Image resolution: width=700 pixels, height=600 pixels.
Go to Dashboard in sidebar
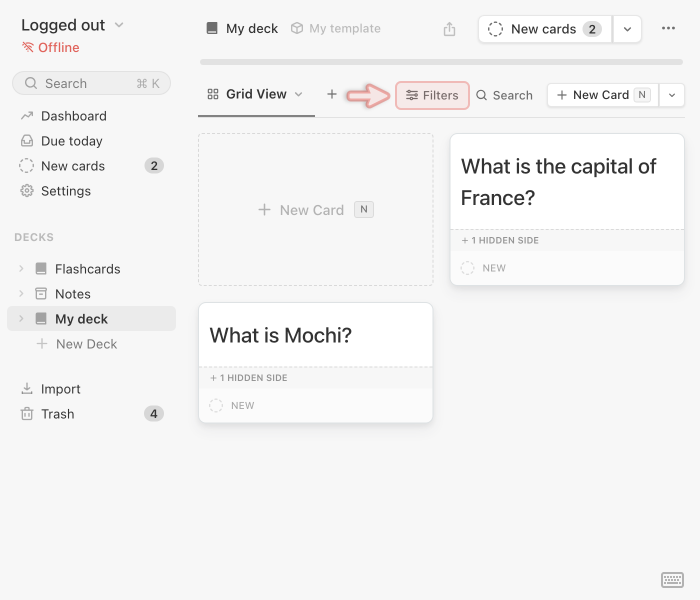(x=73, y=116)
